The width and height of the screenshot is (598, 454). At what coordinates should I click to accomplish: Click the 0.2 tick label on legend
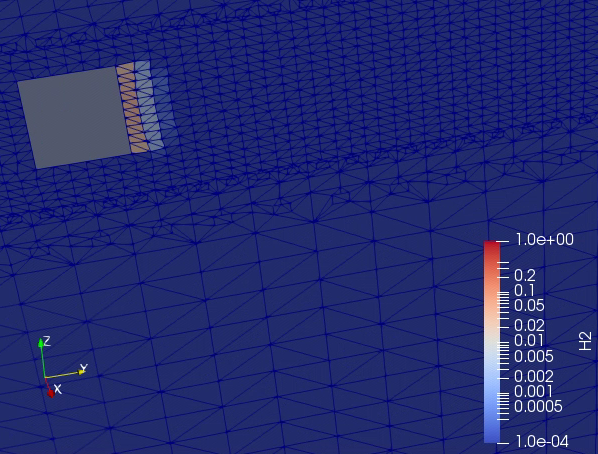pyautogui.click(x=525, y=275)
